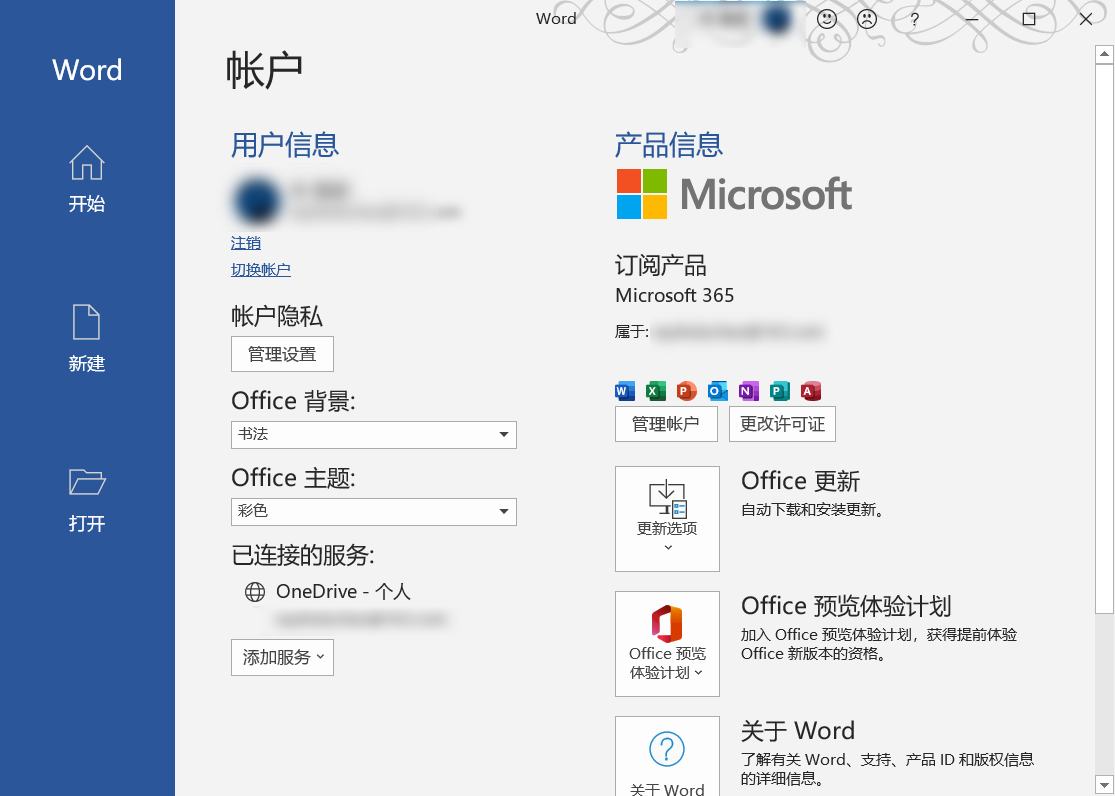
Task: Click the 已连接的服务 heading
Action: pyautogui.click(x=303, y=555)
